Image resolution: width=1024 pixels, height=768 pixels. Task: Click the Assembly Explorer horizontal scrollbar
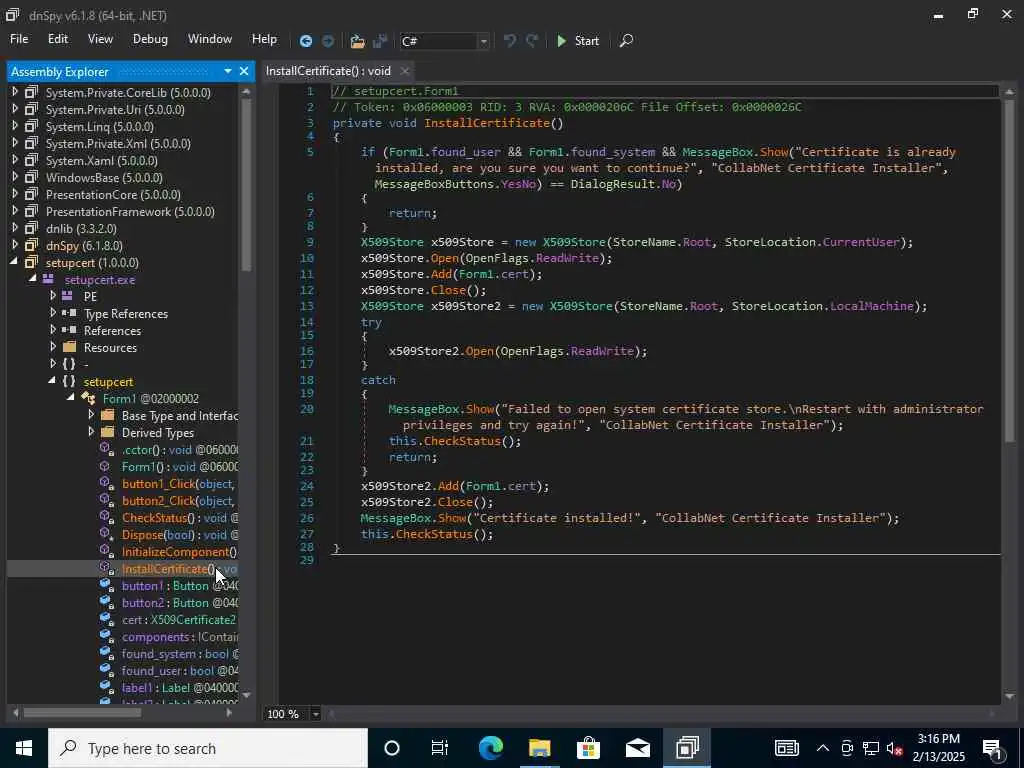click(x=82, y=712)
